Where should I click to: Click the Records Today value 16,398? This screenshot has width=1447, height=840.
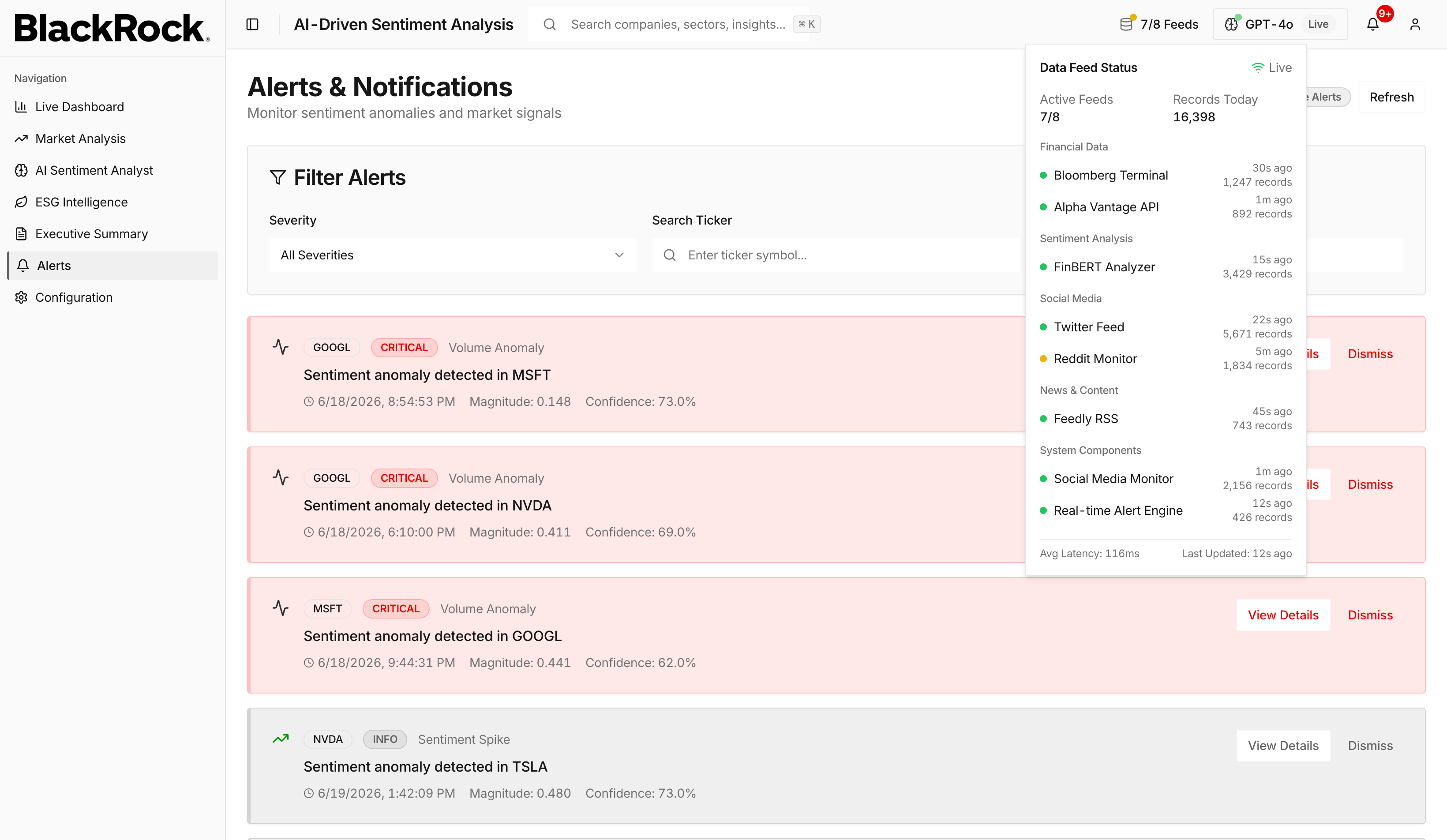click(x=1194, y=117)
